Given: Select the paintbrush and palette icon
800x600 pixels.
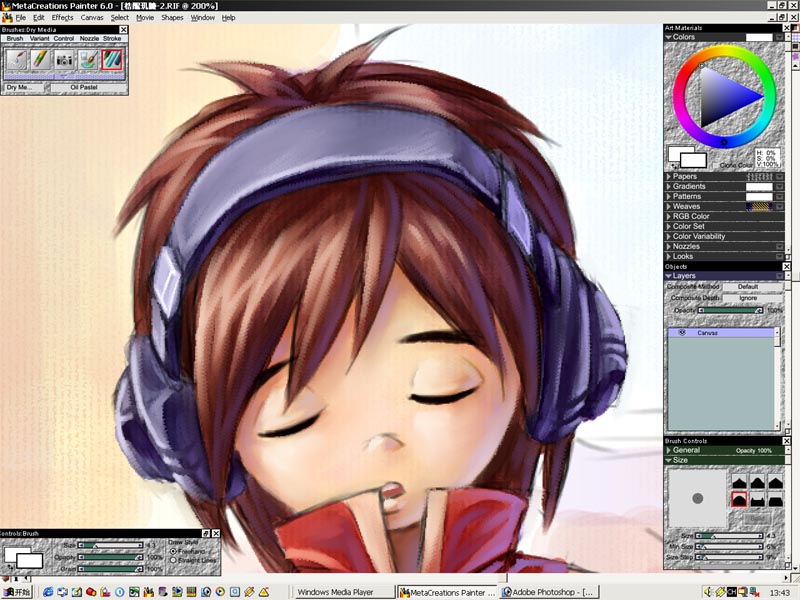Looking at the screenshot, I should 88,60.
